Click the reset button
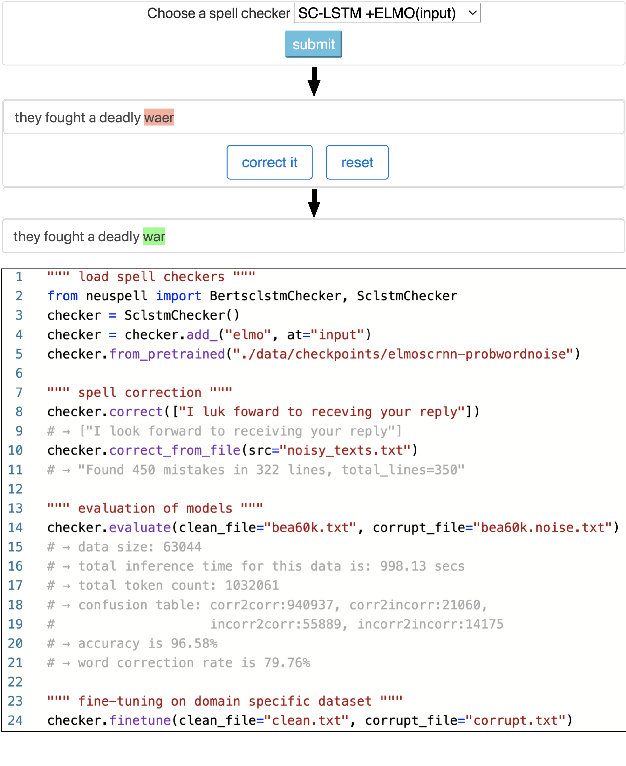Viewport: 626px width, 766px height. [357, 162]
